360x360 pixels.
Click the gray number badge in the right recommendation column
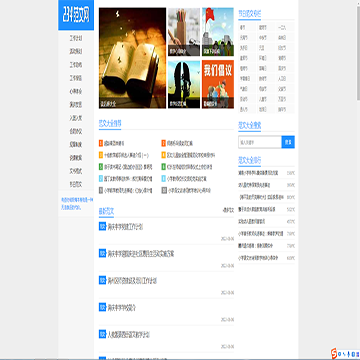point(164,190)
